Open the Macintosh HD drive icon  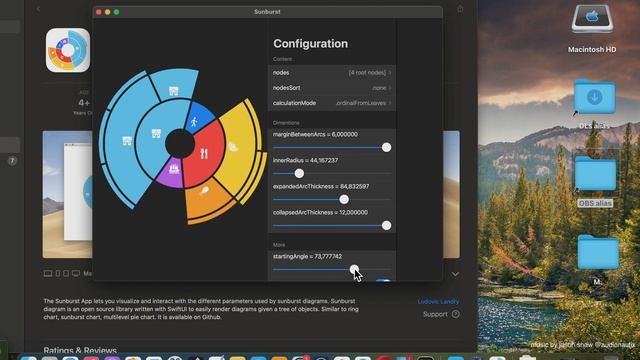point(592,19)
